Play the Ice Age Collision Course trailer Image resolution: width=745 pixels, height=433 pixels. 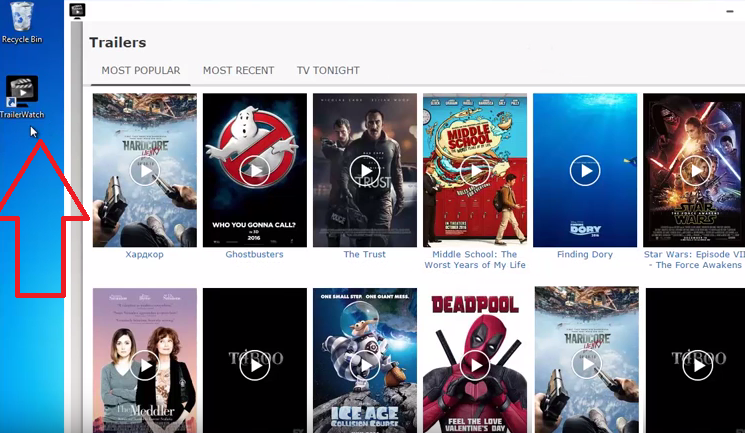click(x=365, y=365)
